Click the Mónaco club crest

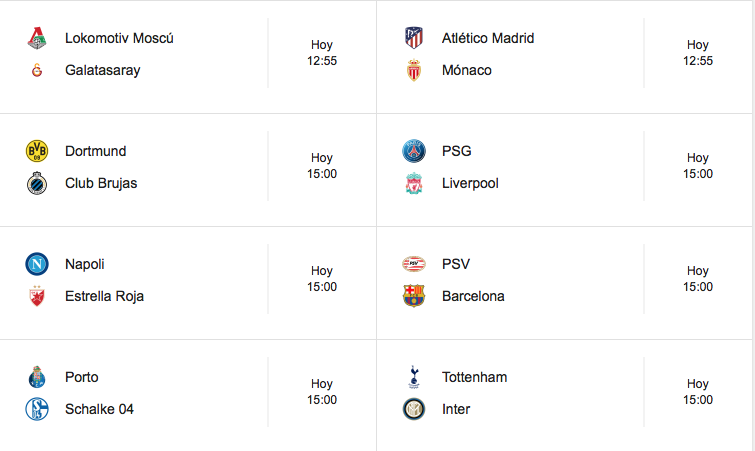click(414, 70)
